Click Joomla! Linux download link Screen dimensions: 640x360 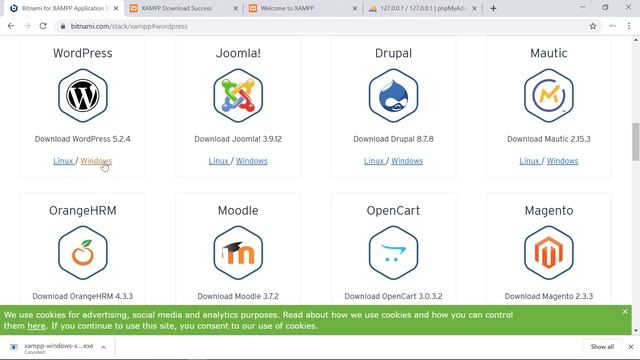(218, 161)
